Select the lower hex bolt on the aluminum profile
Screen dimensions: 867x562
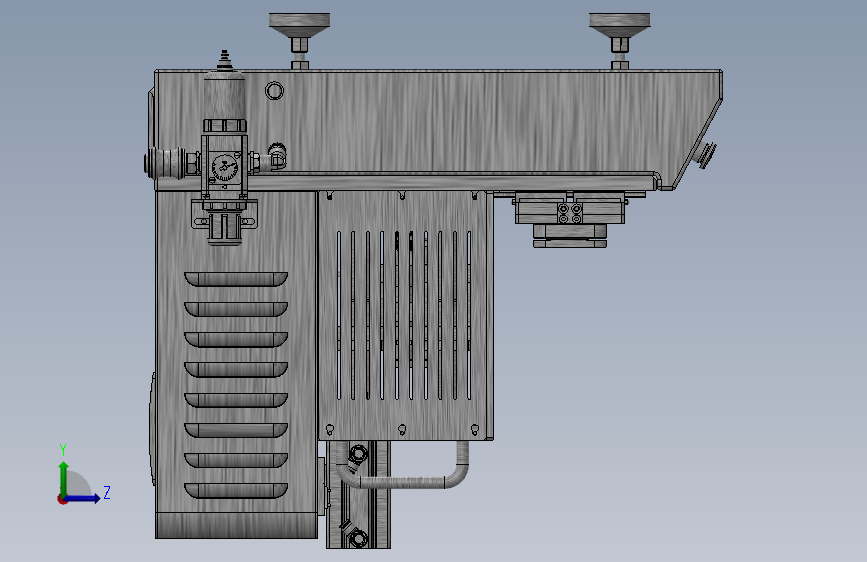click(x=358, y=537)
